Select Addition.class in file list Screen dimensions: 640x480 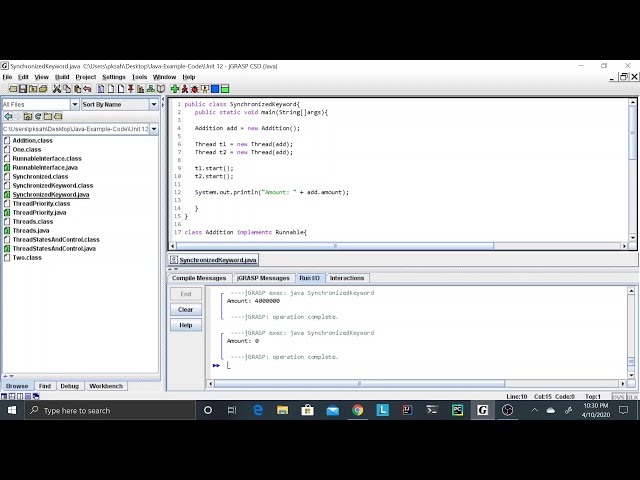click(x=33, y=140)
